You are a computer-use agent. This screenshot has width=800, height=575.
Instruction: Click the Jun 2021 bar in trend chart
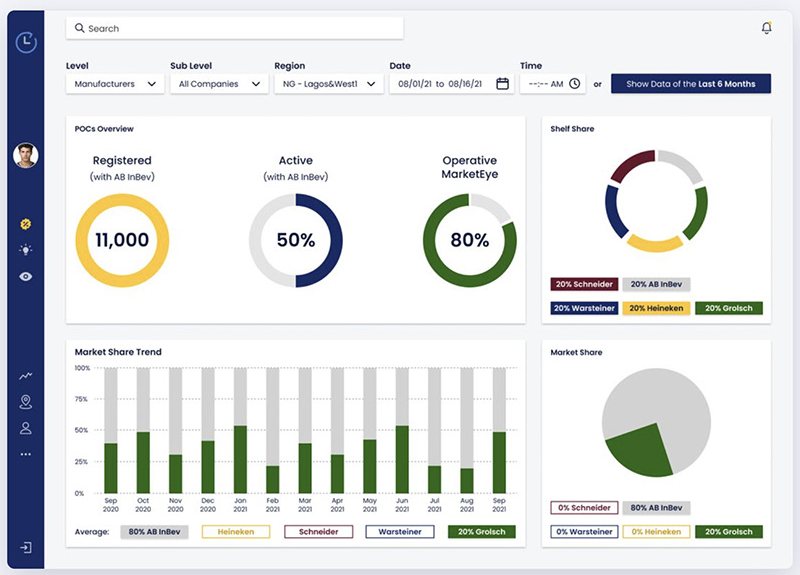(402, 430)
